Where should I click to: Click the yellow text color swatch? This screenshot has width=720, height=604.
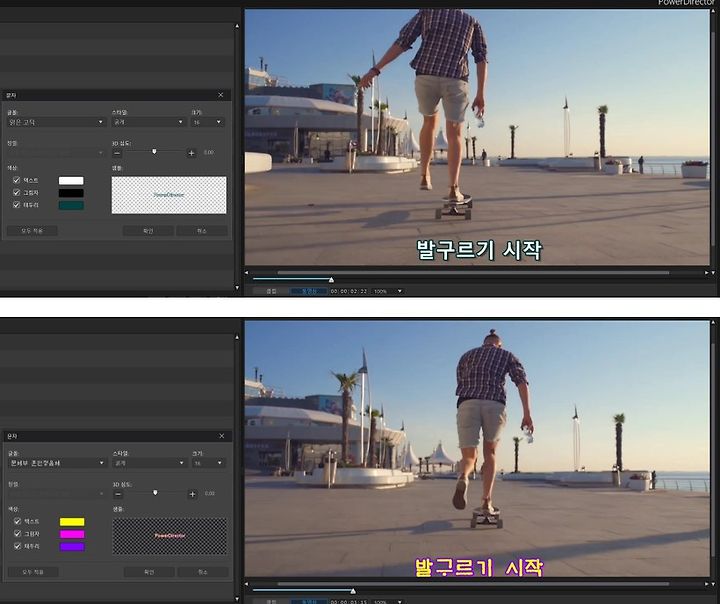pos(72,522)
